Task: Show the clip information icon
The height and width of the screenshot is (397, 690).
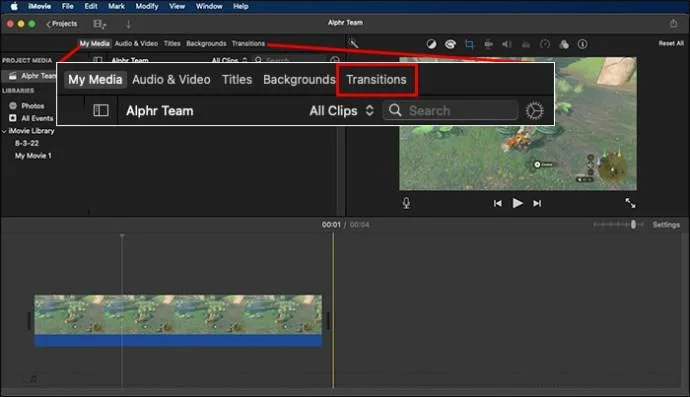Action: pyautogui.click(x=583, y=44)
